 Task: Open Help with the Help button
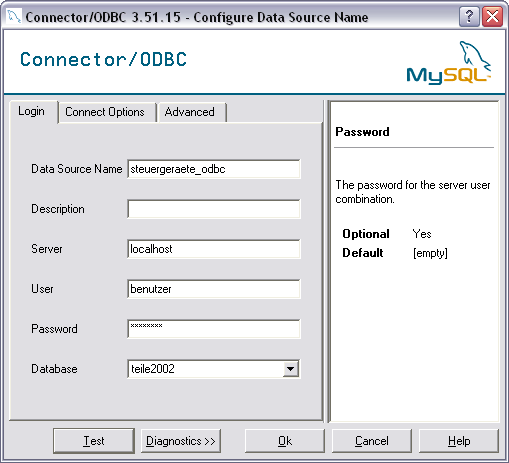pyautogui.click(x=459, y=441)
